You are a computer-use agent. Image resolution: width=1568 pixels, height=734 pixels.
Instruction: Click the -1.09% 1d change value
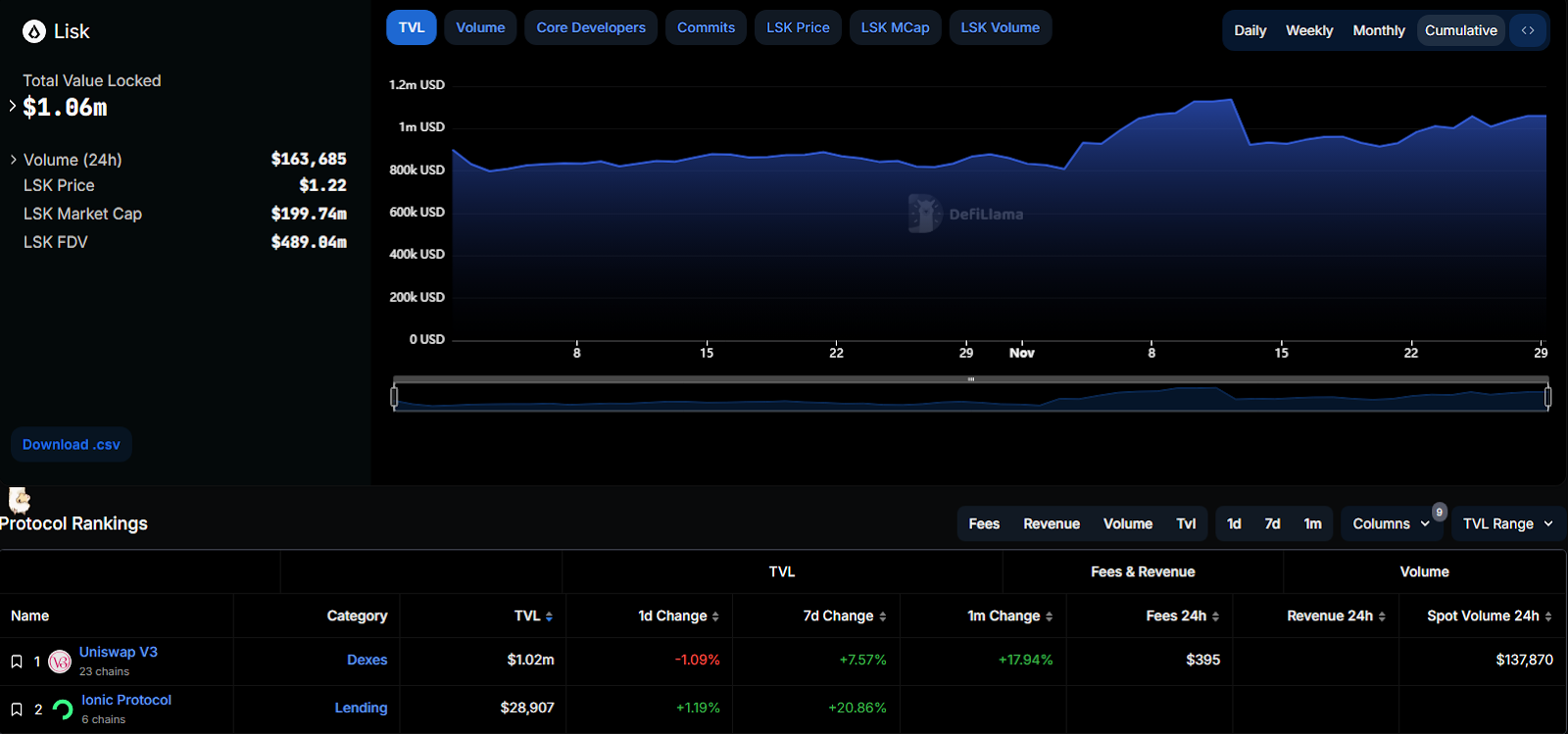point(697,661)
